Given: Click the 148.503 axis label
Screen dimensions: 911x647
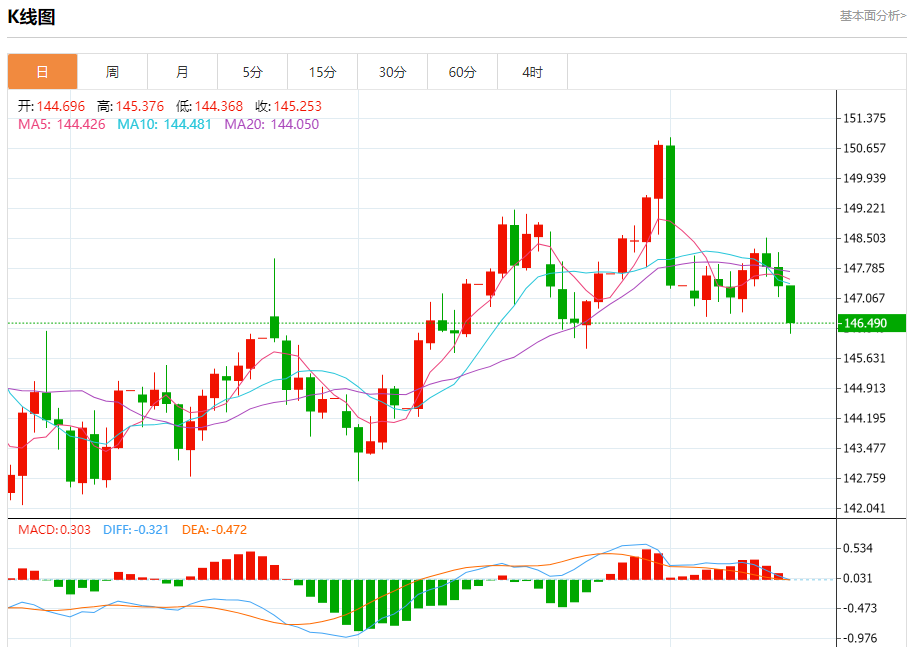Looking at the screenshot, I should [x=865, y=238].
